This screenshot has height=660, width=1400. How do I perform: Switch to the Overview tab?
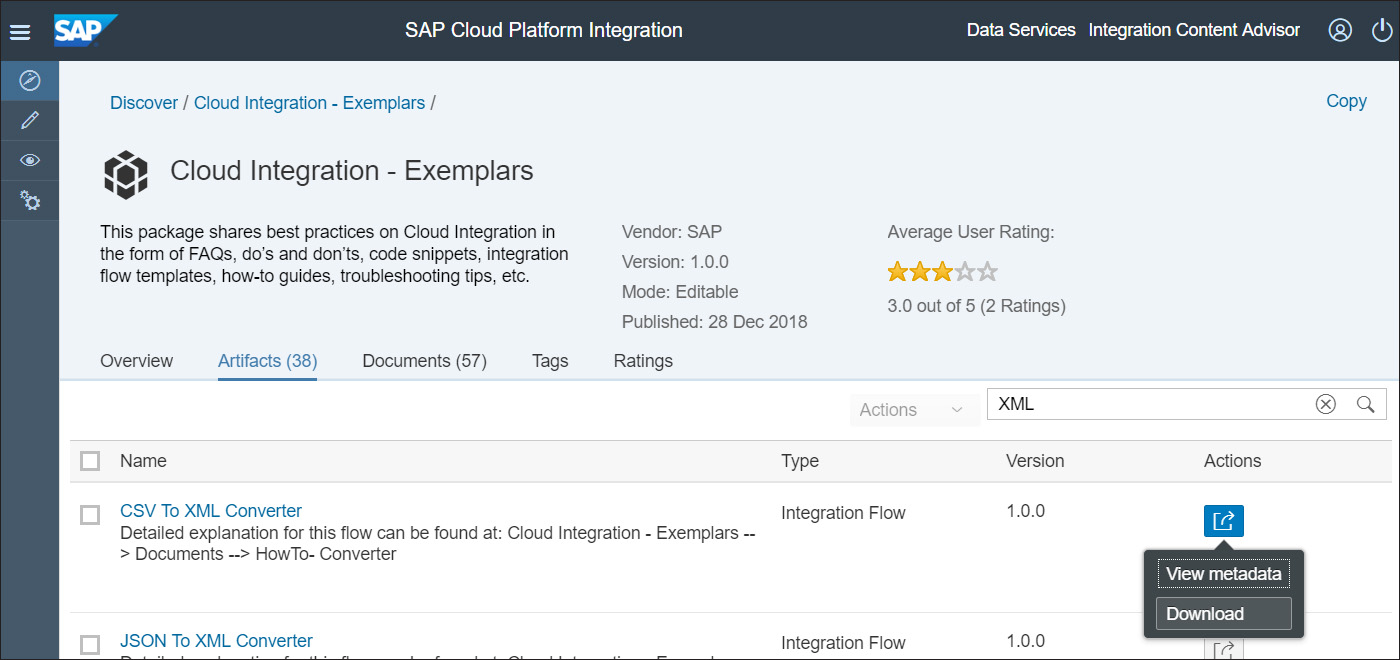(136, 361)
